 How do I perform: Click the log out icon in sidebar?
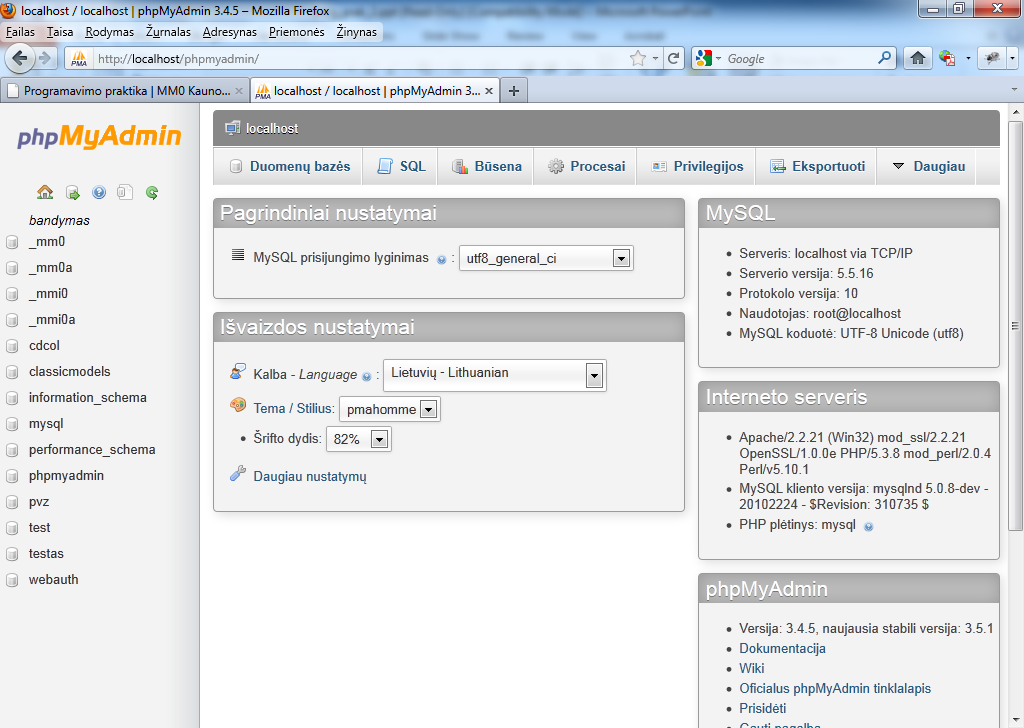point(72,193)
